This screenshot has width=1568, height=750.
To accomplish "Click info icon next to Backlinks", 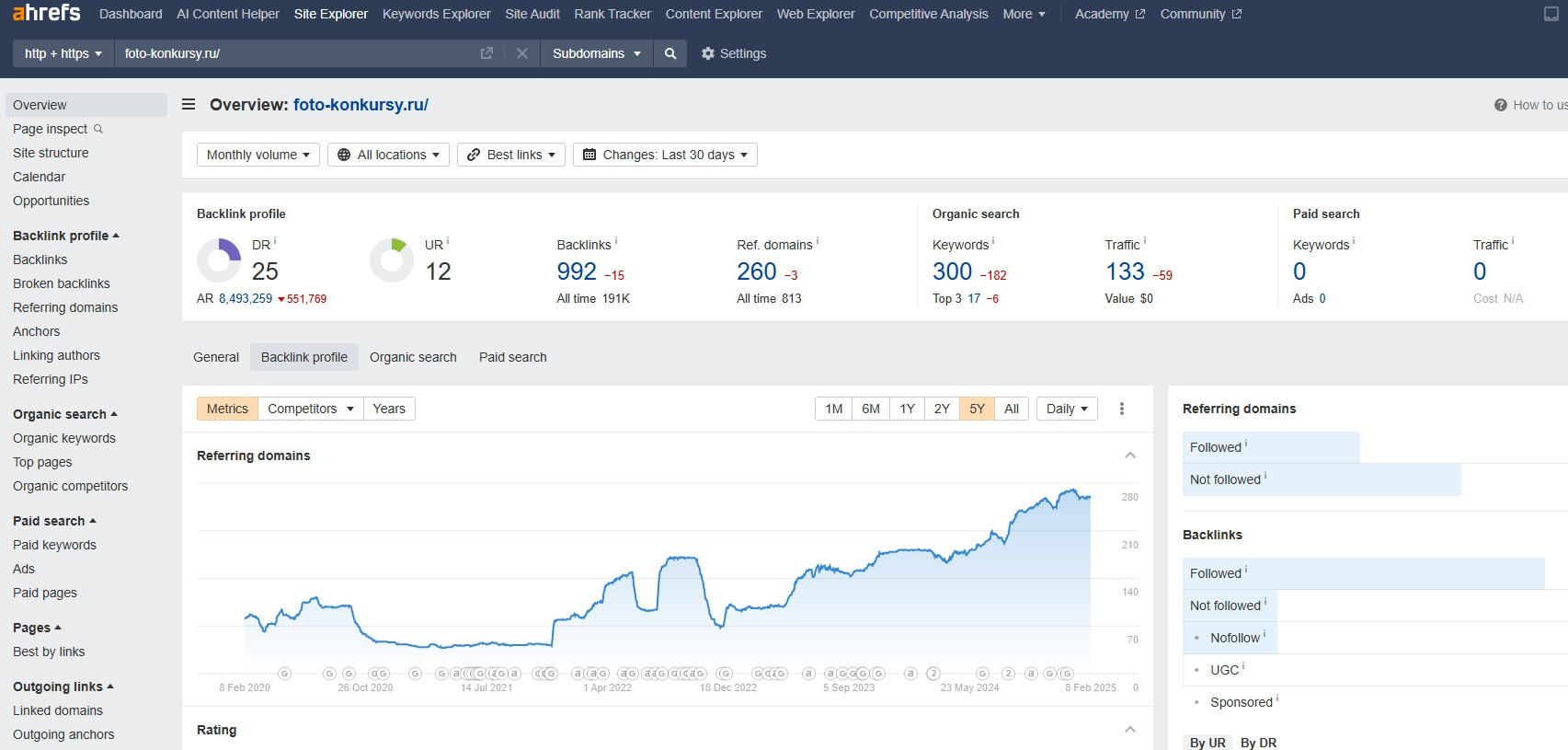I will point(616,241).
